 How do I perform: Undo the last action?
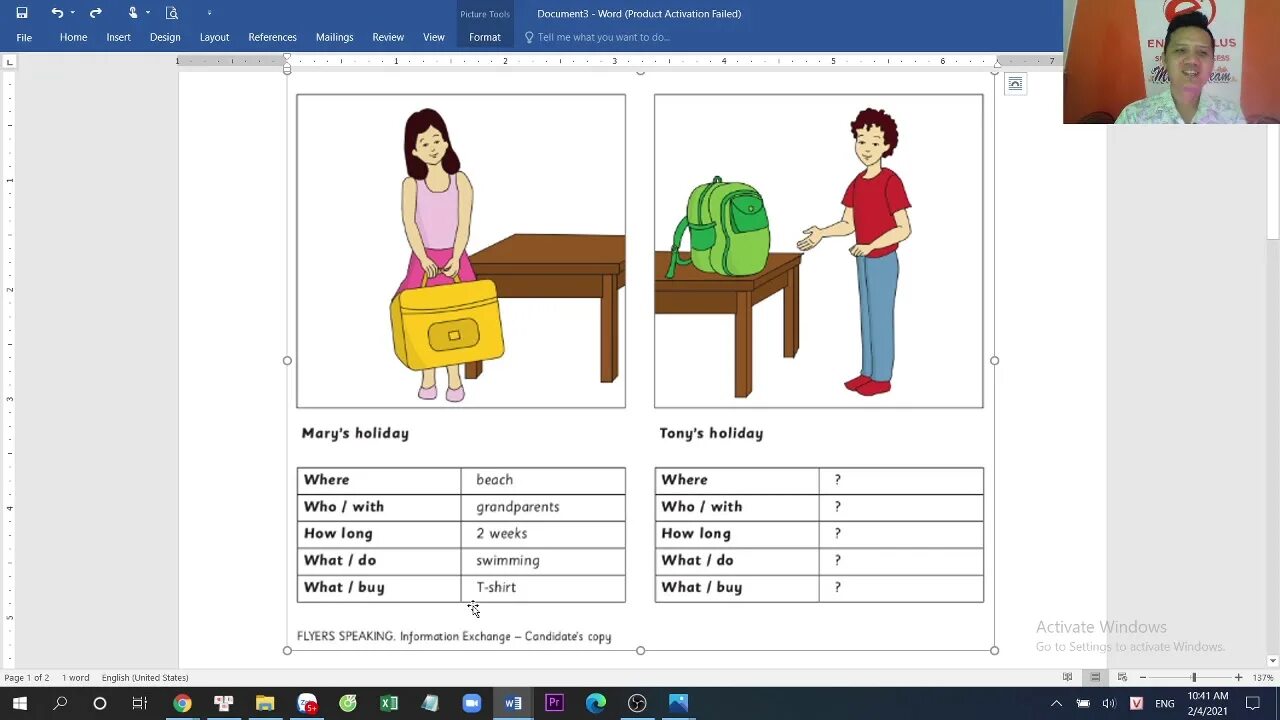coord(57,13)
